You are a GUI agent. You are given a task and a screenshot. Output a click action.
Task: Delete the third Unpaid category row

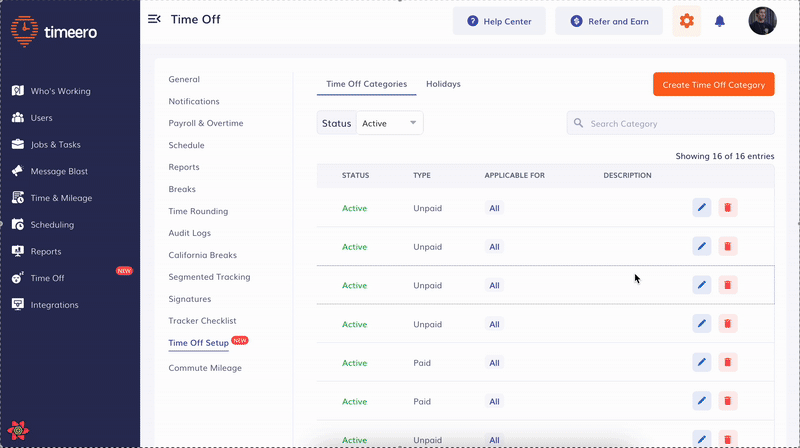pos(728,285)
